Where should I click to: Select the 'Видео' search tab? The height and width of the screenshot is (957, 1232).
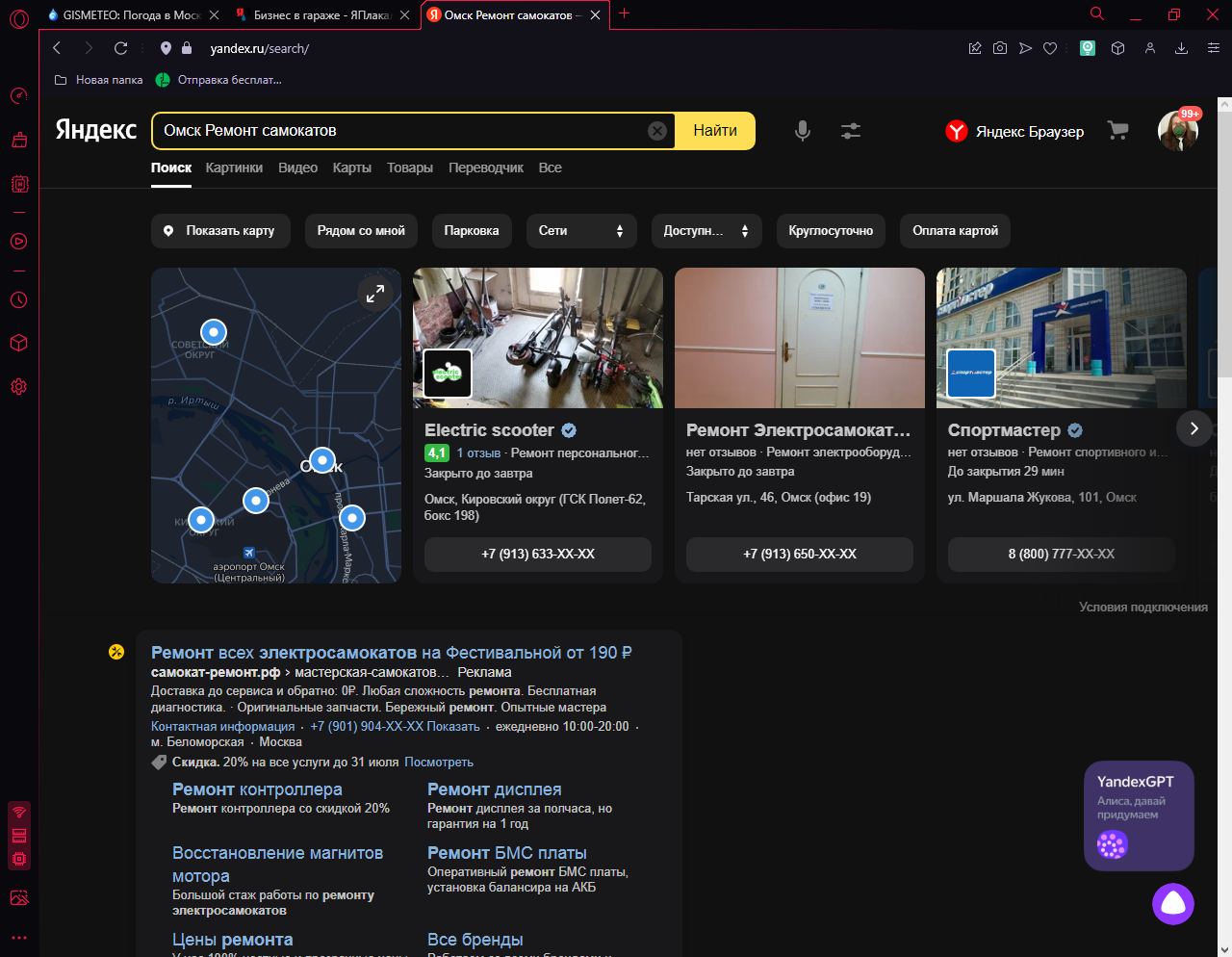point(297,168)
